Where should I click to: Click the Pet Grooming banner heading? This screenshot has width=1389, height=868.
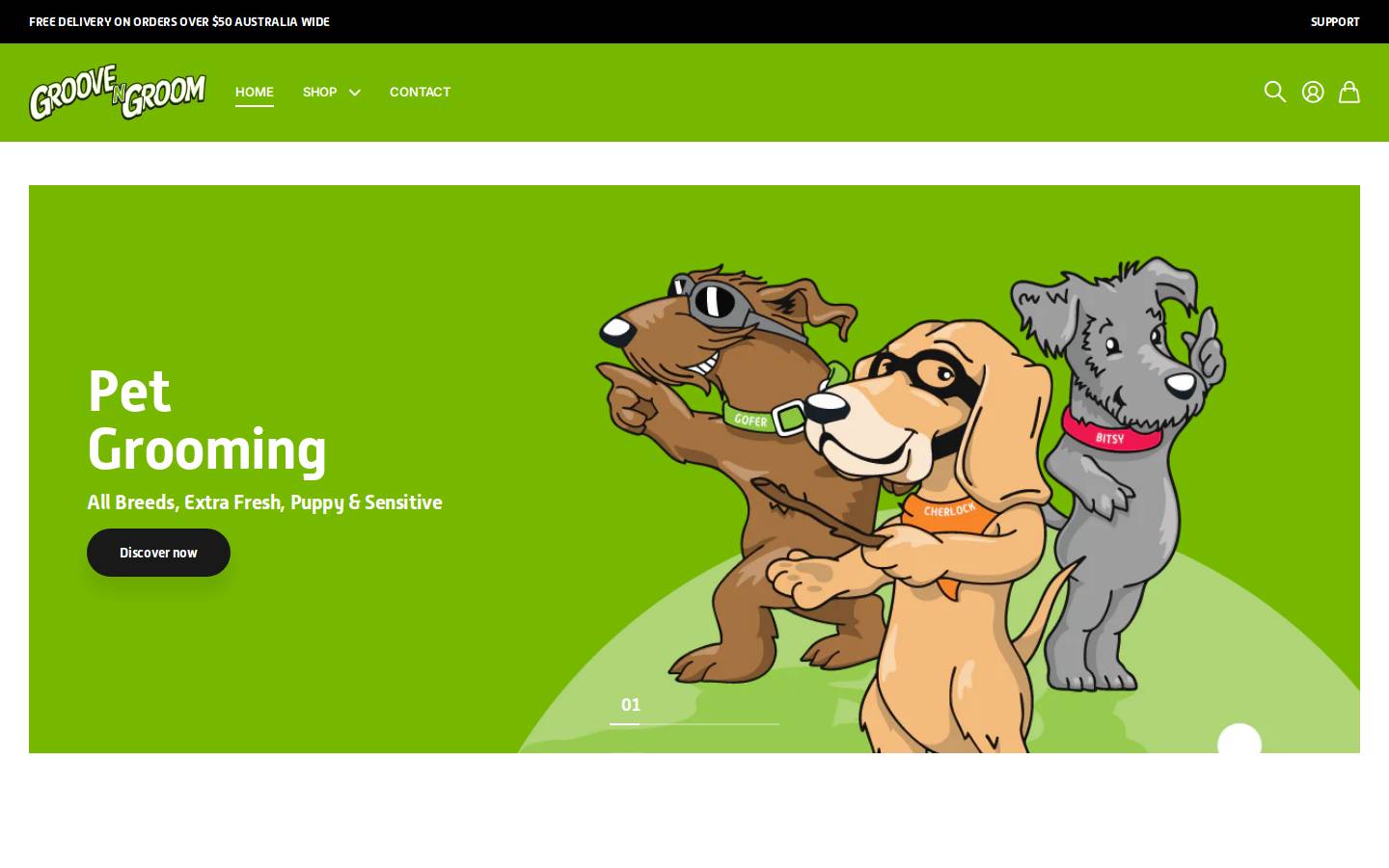point(207,420)
